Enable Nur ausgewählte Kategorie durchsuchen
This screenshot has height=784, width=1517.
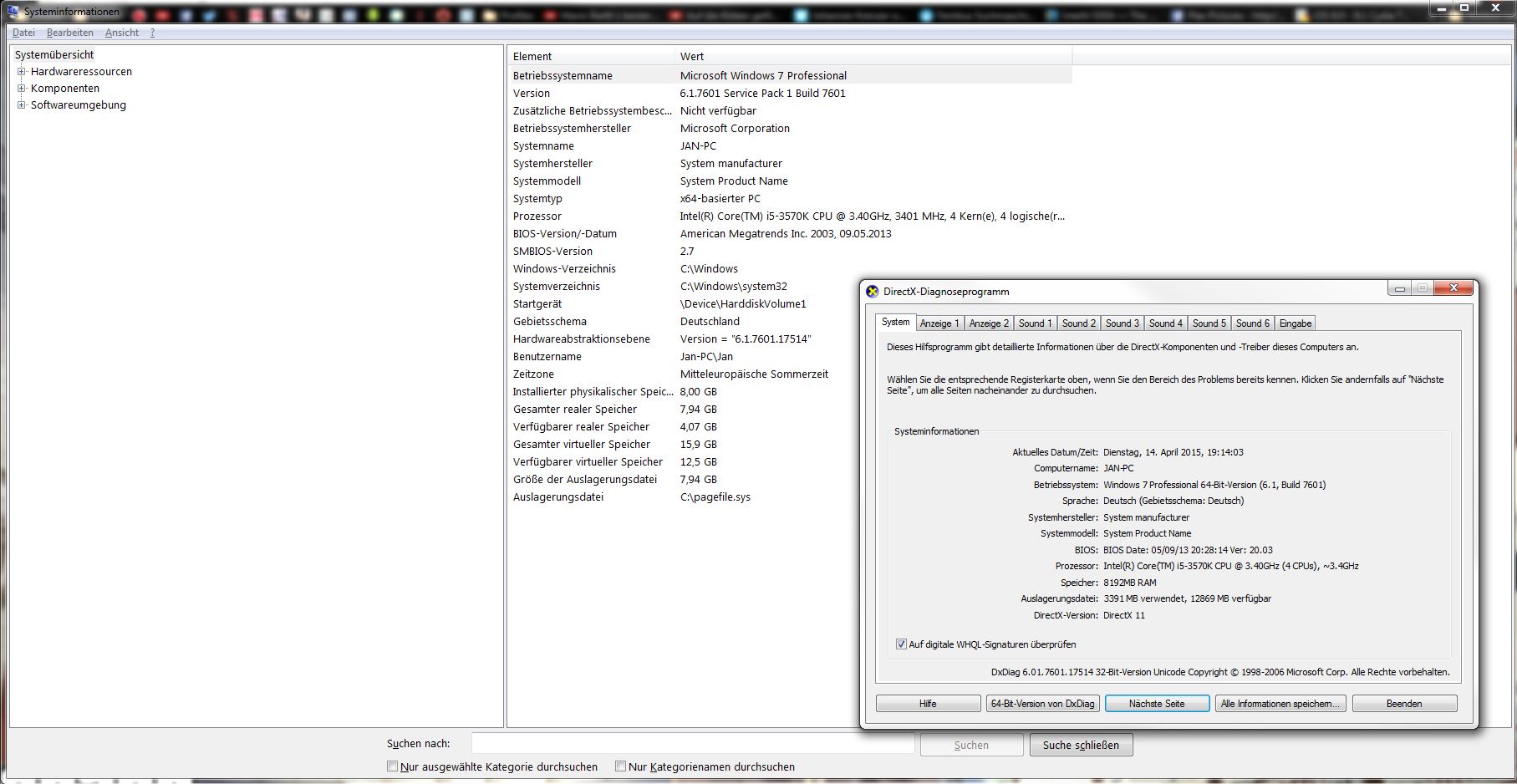point(392,766)
